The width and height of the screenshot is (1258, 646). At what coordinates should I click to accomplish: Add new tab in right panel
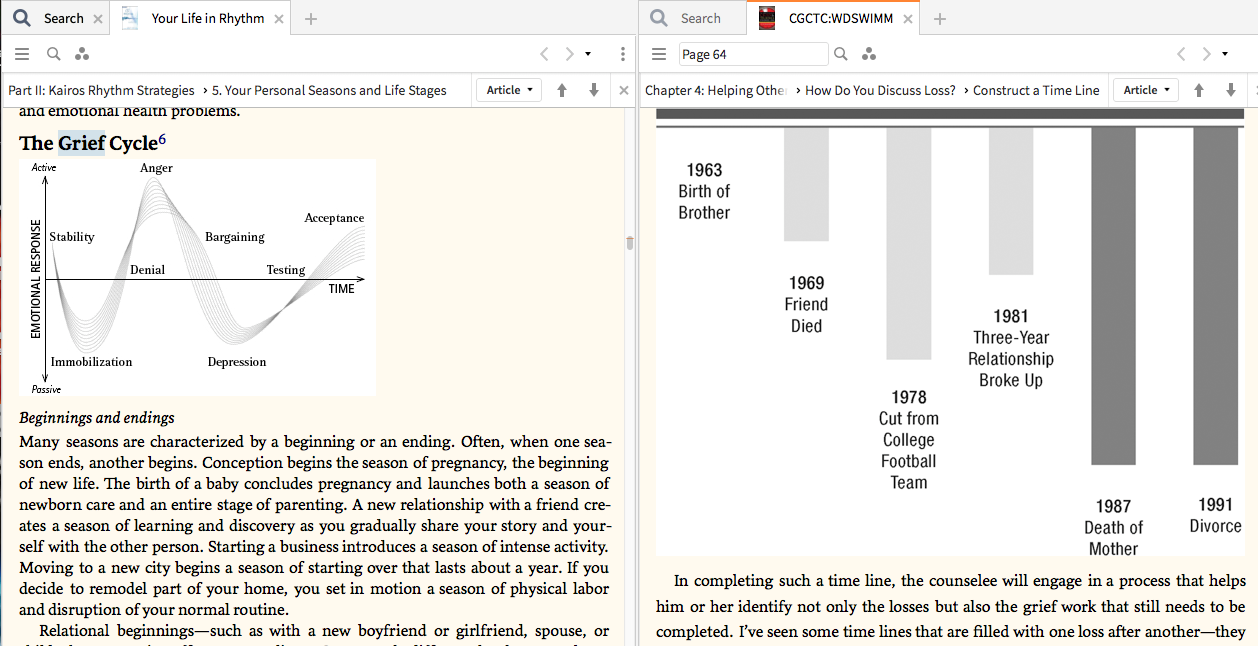[x=940, y=19]
